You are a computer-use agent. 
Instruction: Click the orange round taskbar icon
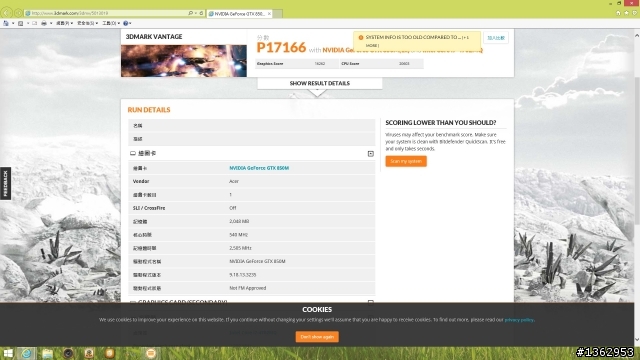point(151,353)
